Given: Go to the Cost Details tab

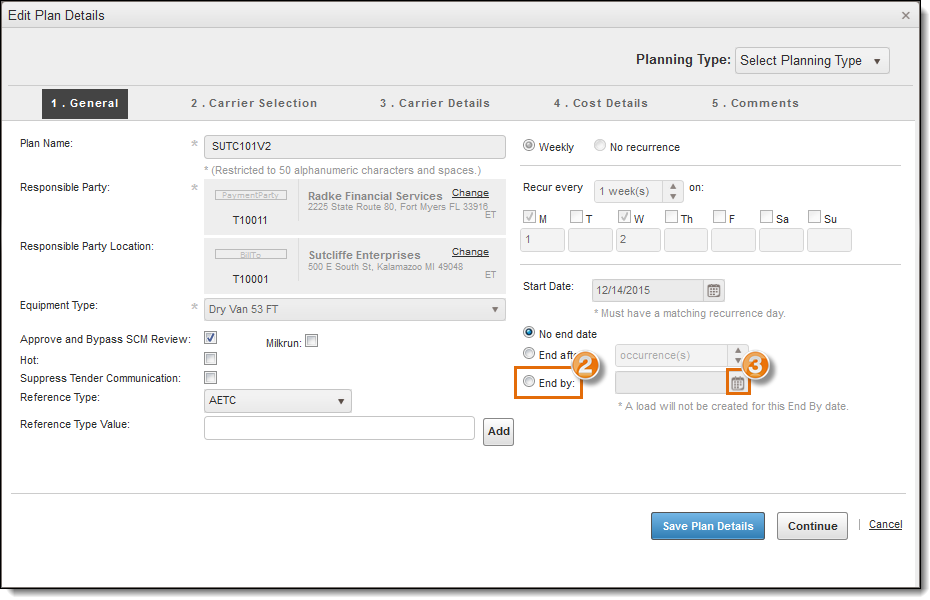Looking at the screenshot, I should (x=600, y=103).
